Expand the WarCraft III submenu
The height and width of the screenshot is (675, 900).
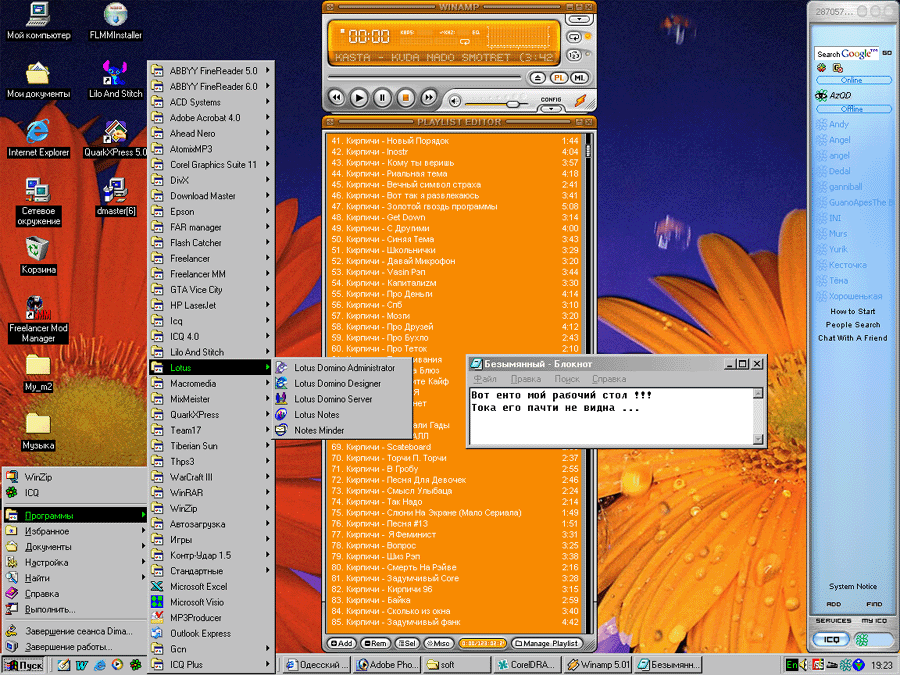click(x=211, y=477)
